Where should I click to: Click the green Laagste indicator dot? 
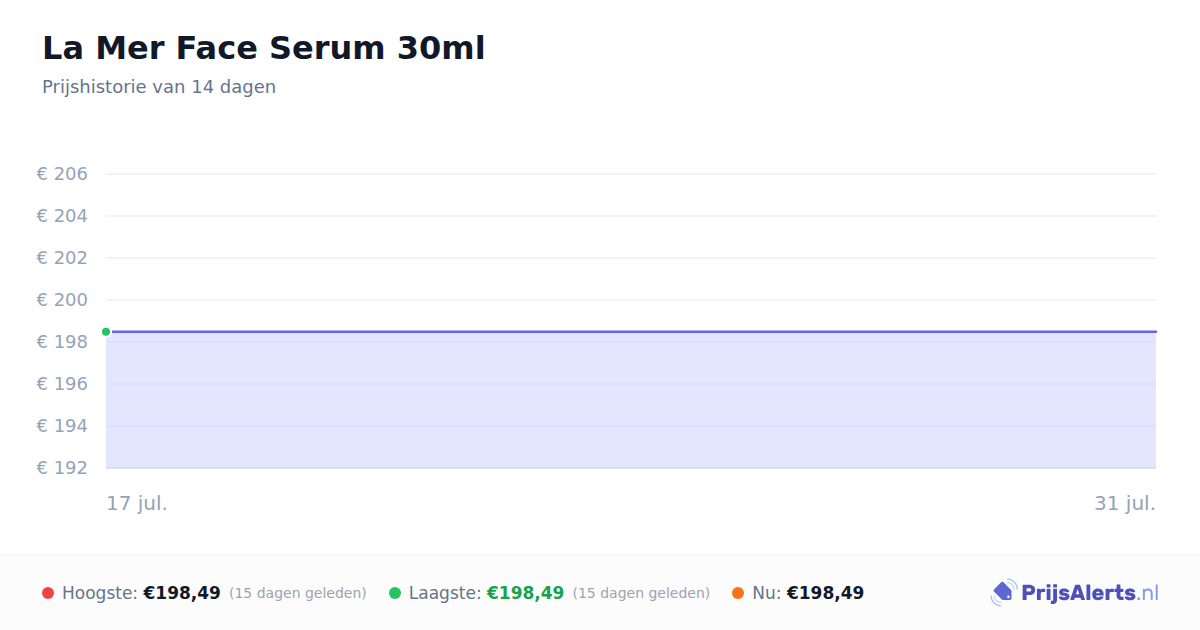click(x=395, y=593)
